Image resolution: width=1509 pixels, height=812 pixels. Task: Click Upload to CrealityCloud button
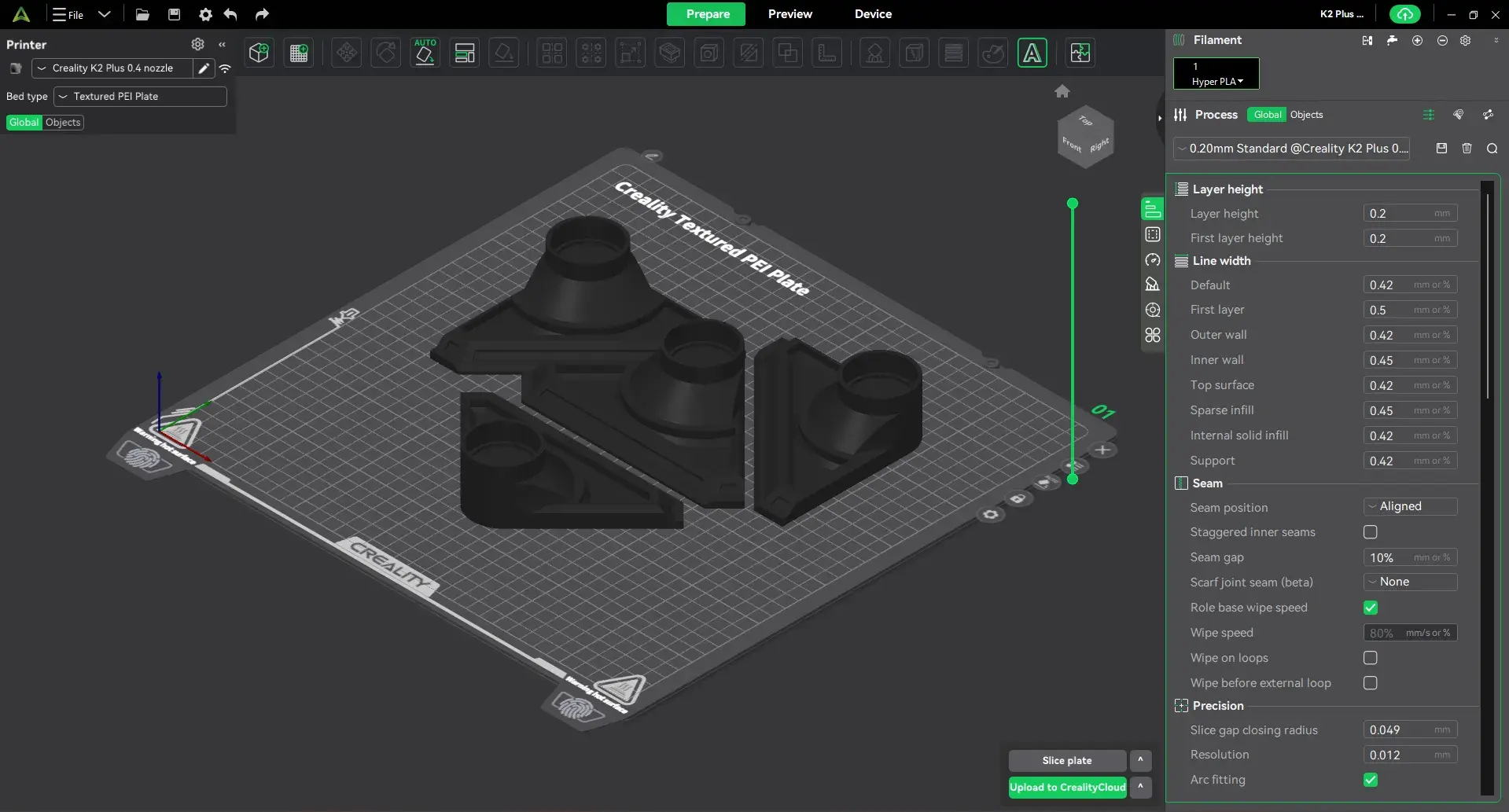(1067, 787)
